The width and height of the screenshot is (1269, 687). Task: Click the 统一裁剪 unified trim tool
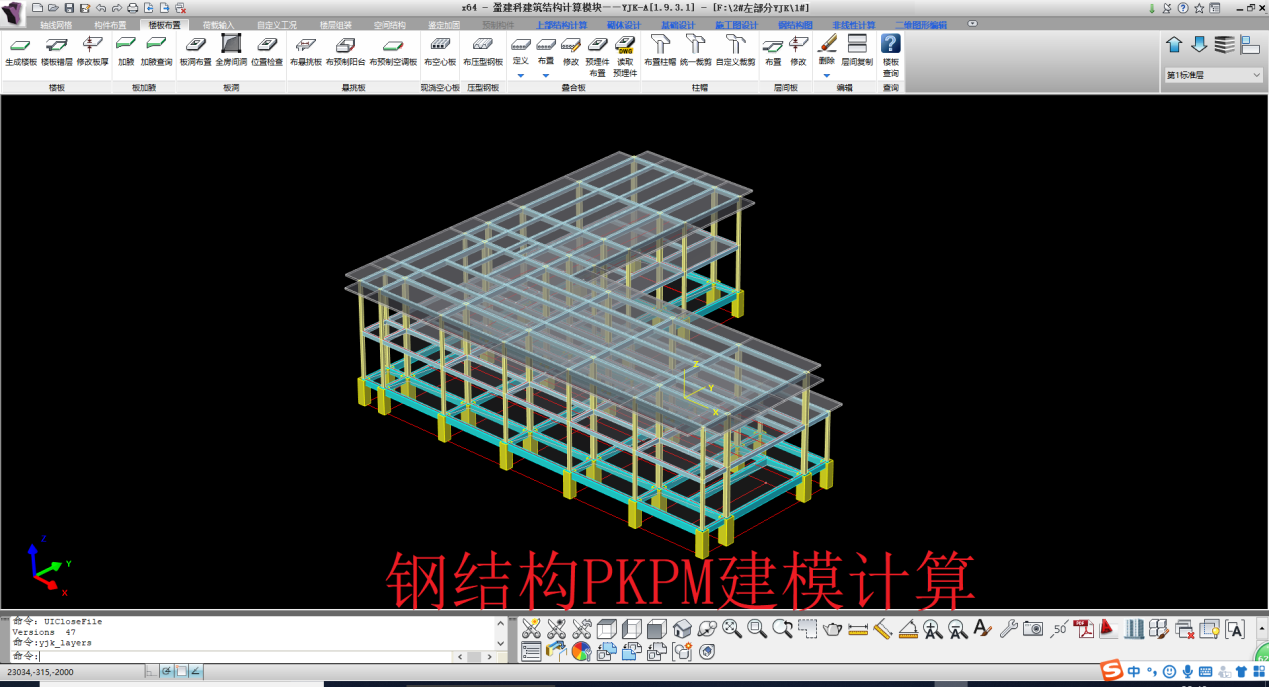[x=696, y=51]
